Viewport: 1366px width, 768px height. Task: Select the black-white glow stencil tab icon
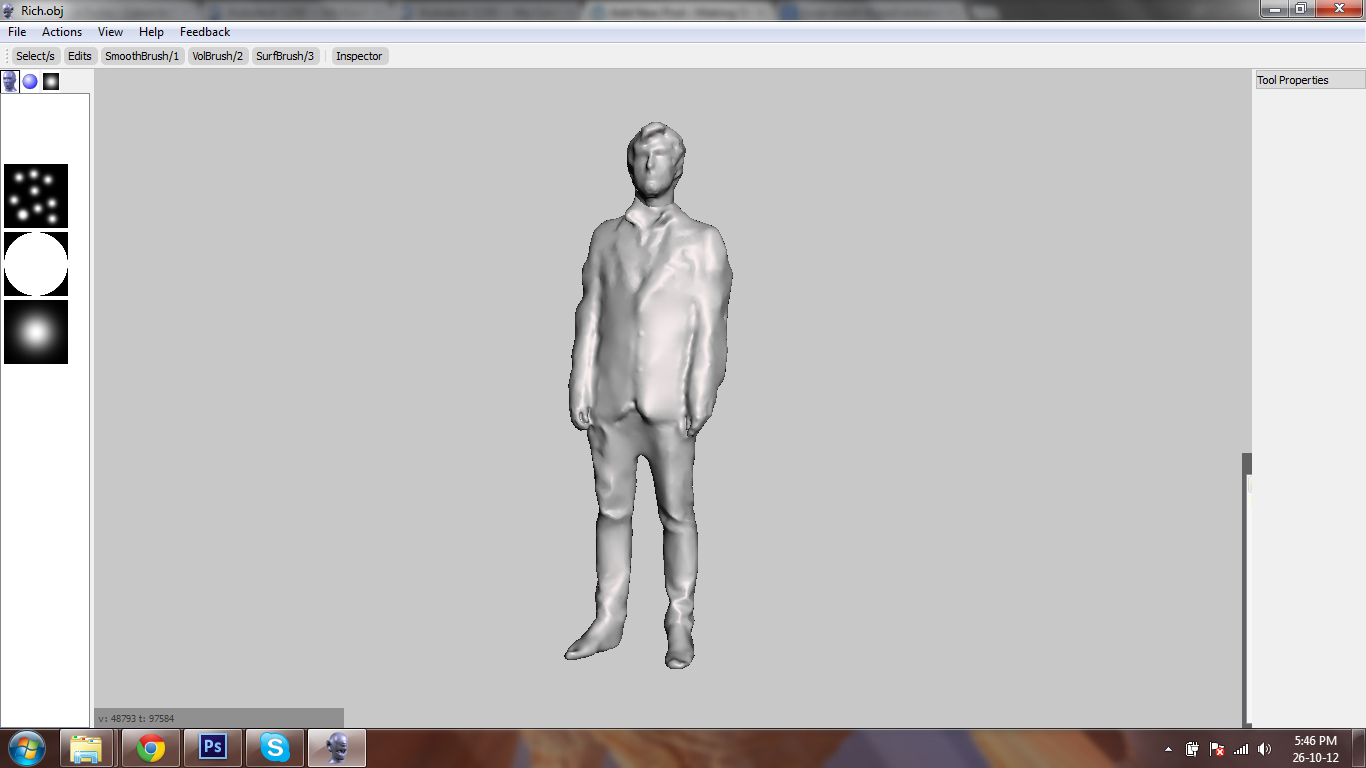(x=51, y=82)
